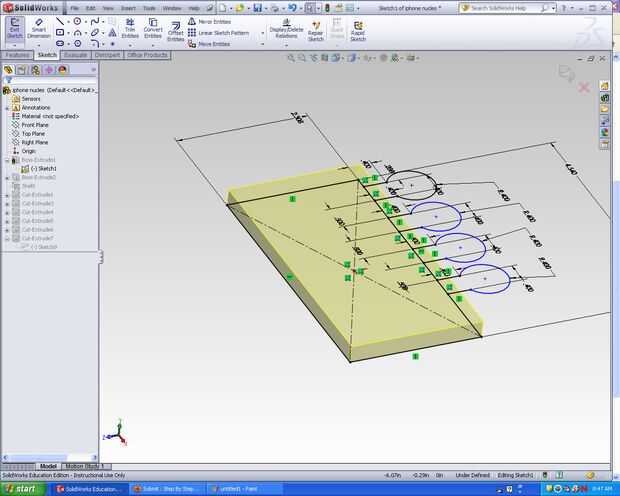Expand the first Cut-Extrude feature node

(x=7, y=195)
